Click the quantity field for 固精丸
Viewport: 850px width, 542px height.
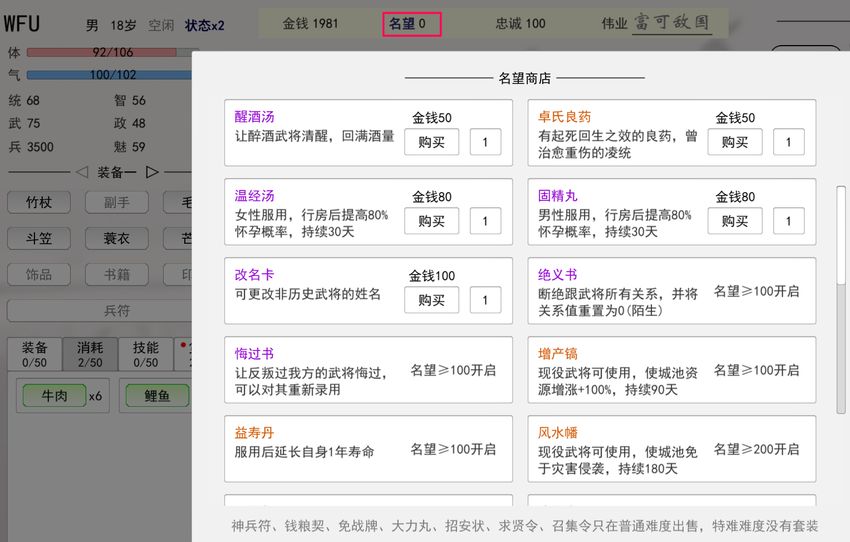[788, 221]
